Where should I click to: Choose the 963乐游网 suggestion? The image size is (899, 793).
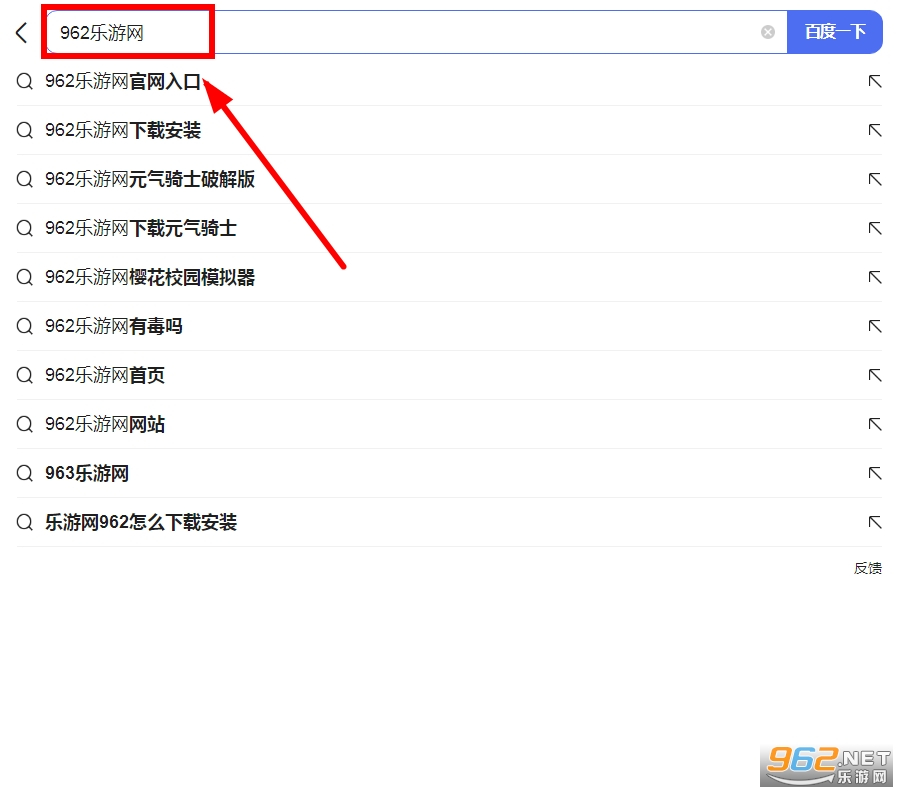point(87,474)
